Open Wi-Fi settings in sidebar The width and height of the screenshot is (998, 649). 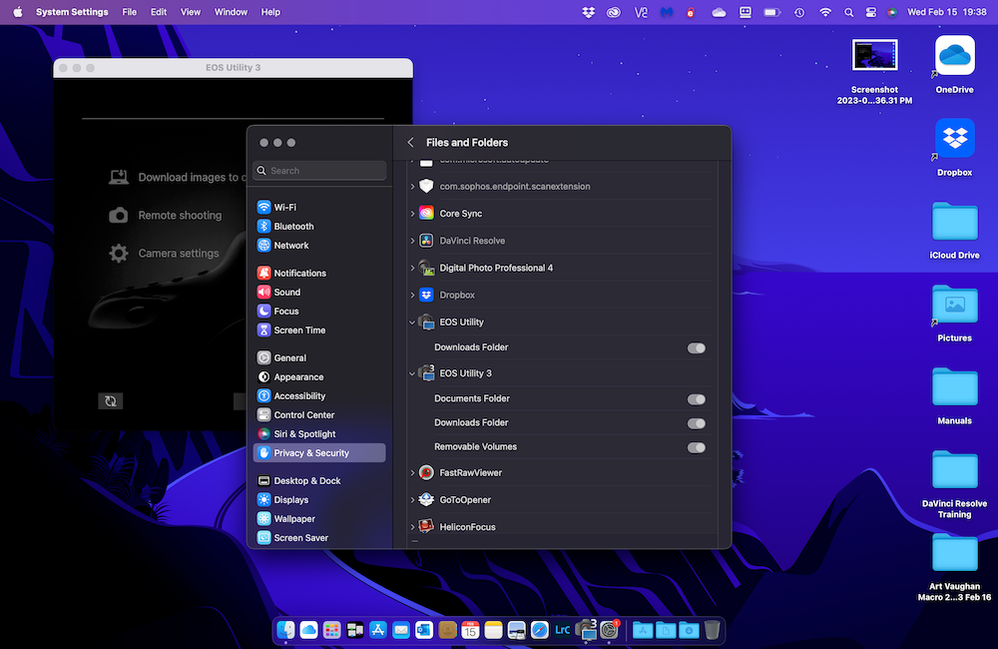284,207
